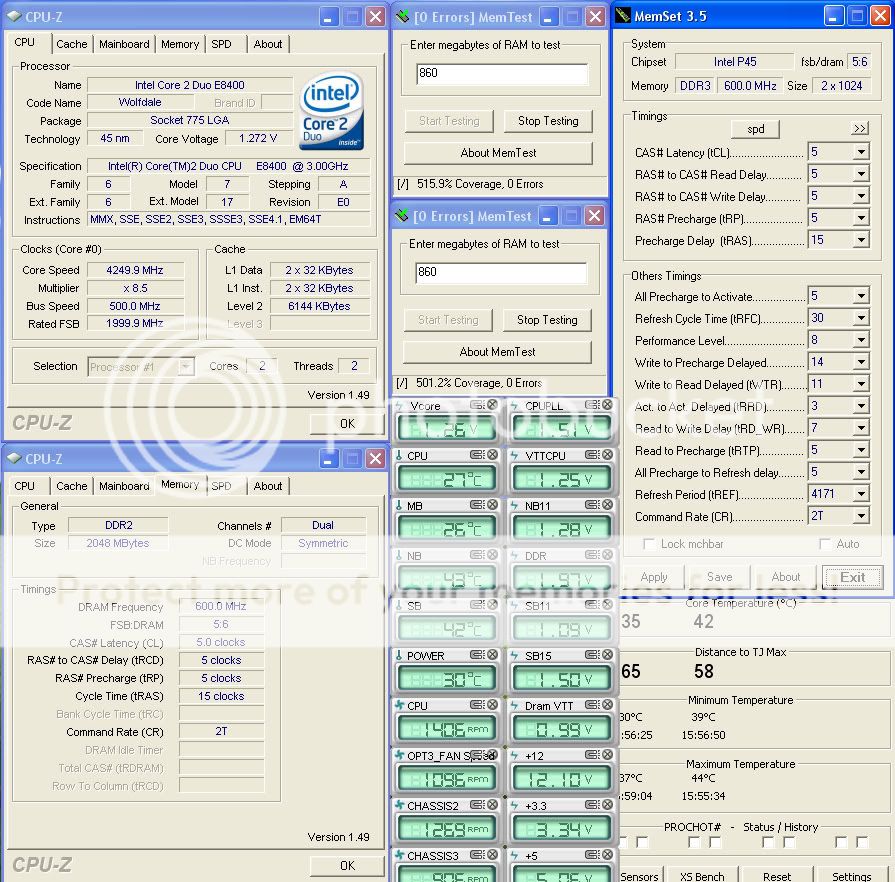895x882 pixels.
Task: Select Memory tab in processor CPU-Z window
Action: coord(180,44)
